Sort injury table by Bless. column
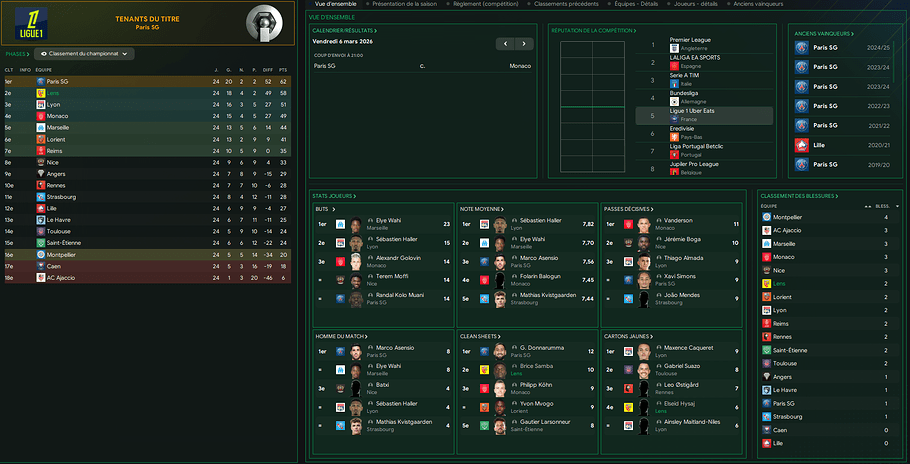The image size is (910, 464). click(882, 206)
